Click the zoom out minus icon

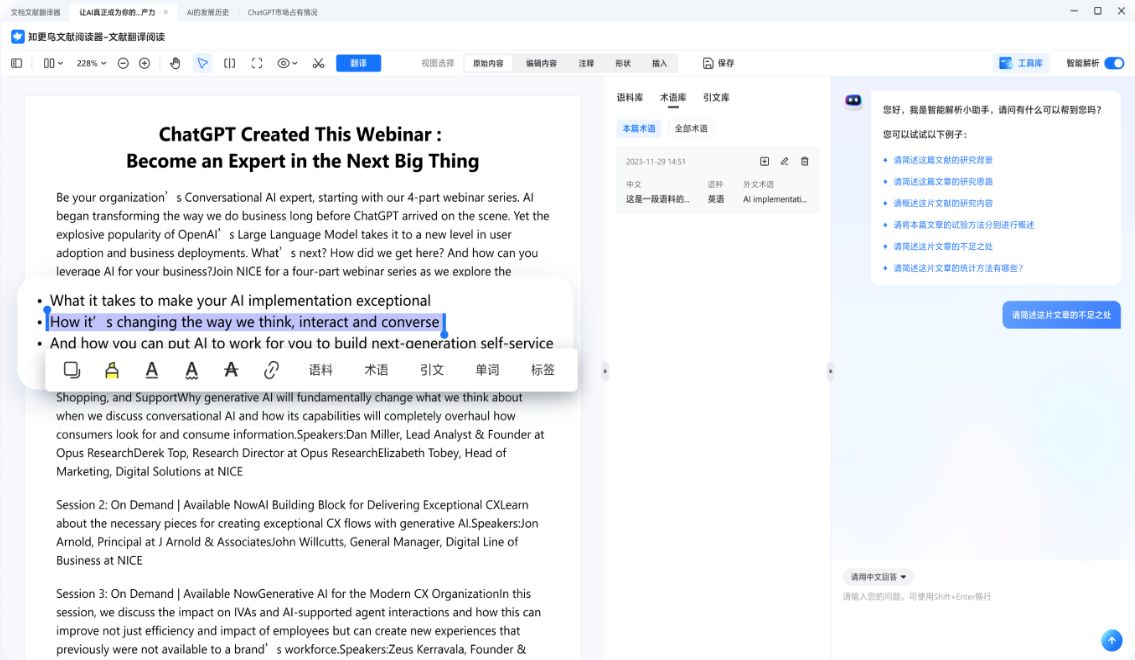click(123, 64)
